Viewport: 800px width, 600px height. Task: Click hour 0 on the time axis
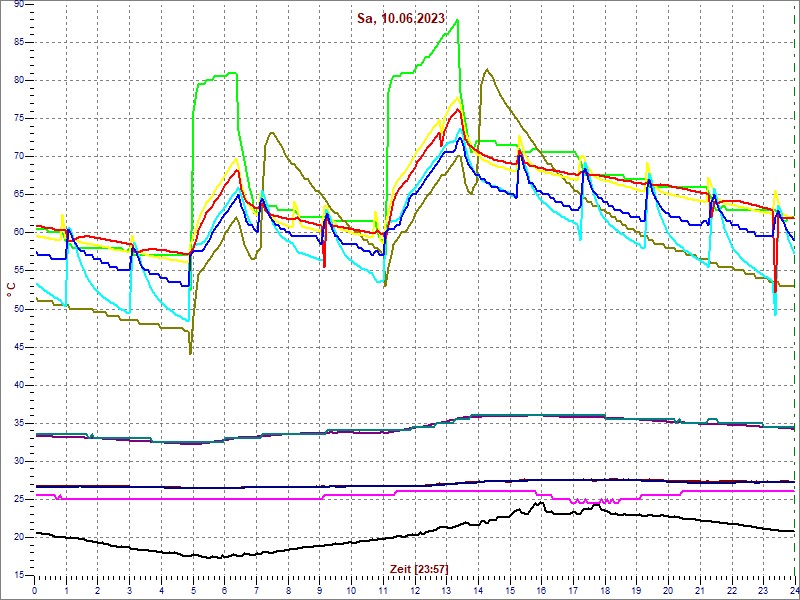(35, 590)
